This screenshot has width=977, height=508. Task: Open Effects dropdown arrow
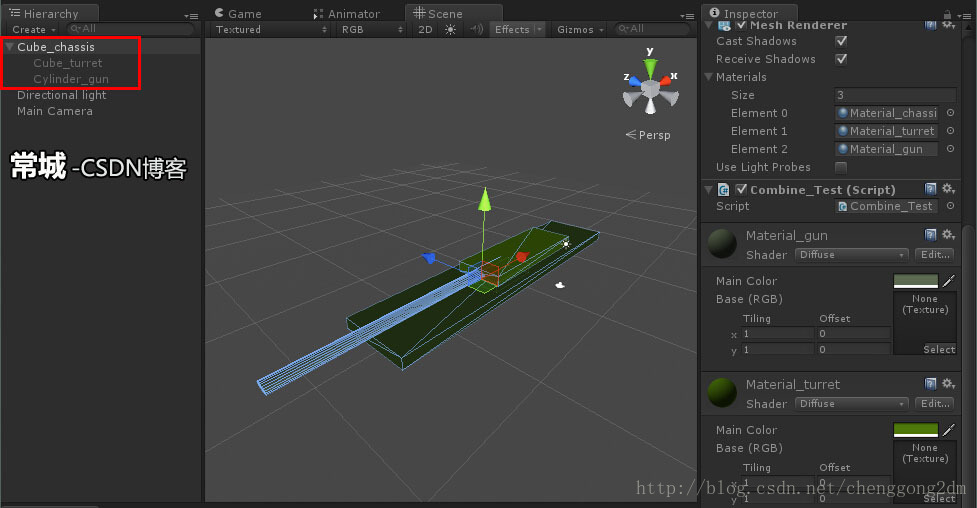click(x=539, y=29)
